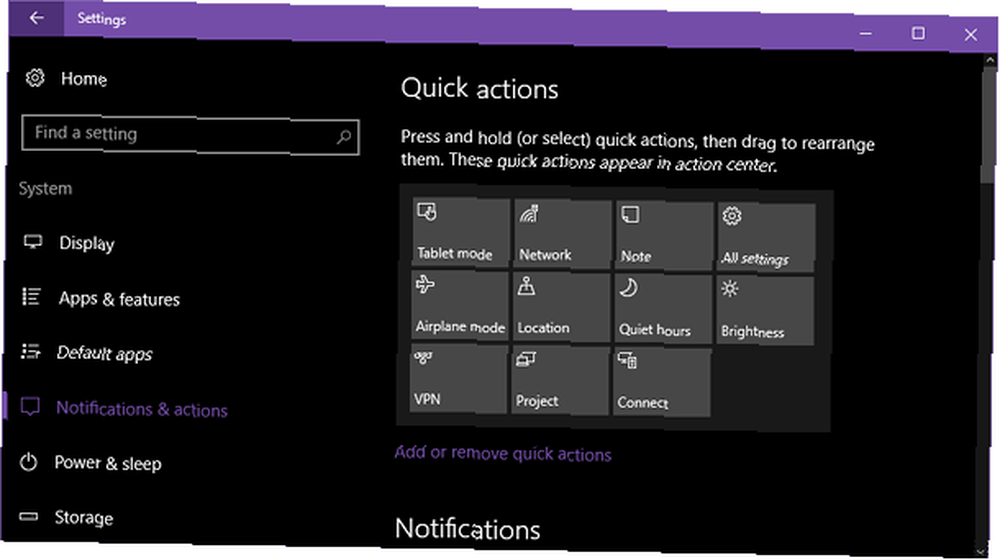Select the All settings quick action tile
Screen dimensions: 1000x560
coord(766,237)
